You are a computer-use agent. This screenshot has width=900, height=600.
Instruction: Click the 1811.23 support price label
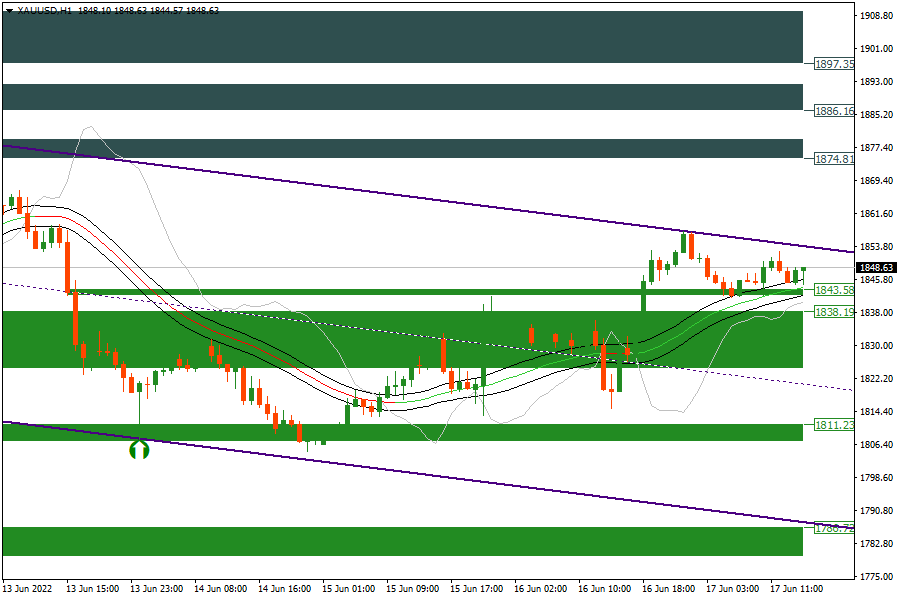(x=833, y=425)
